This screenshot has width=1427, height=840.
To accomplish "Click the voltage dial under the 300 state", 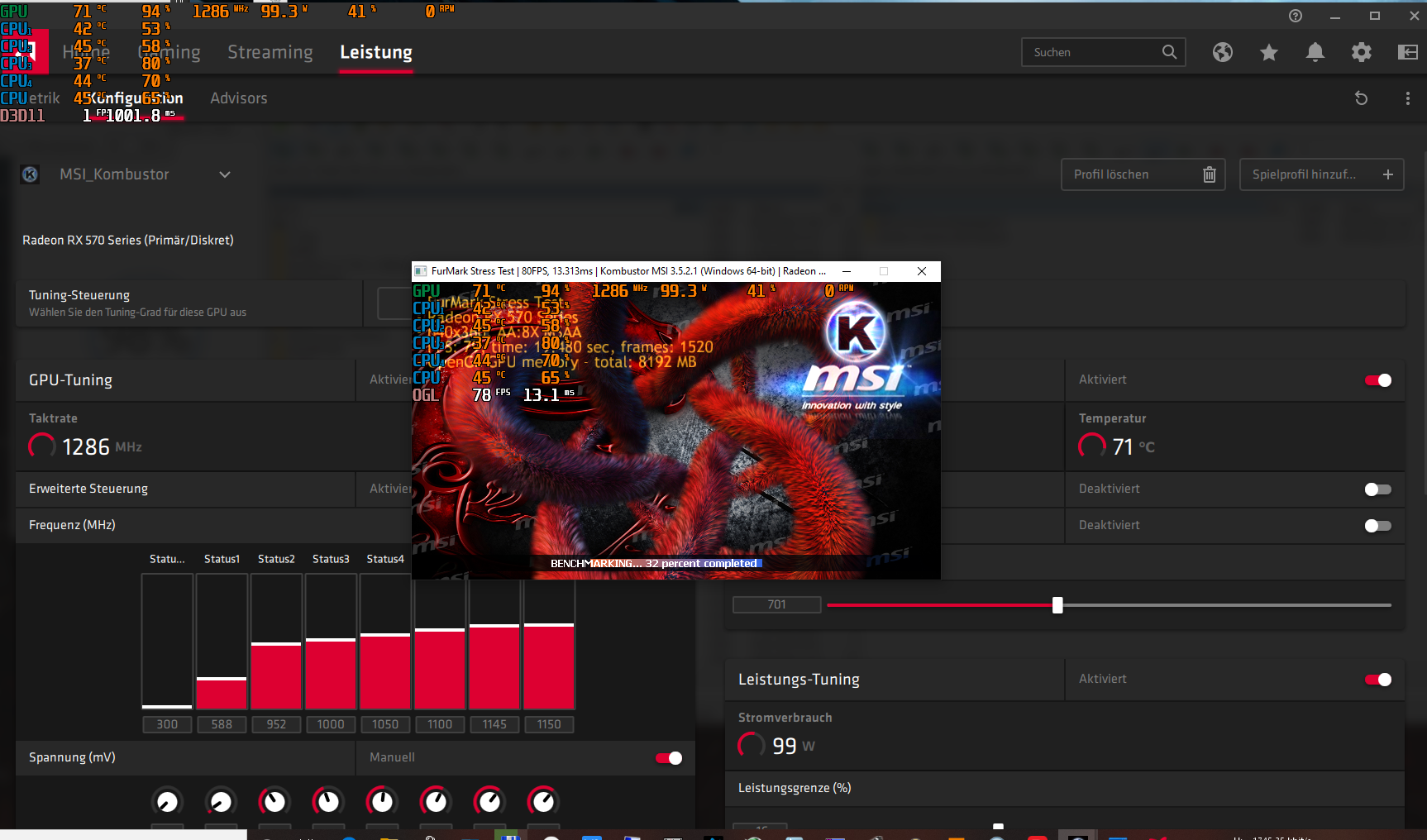I will [x=167, y=801].
